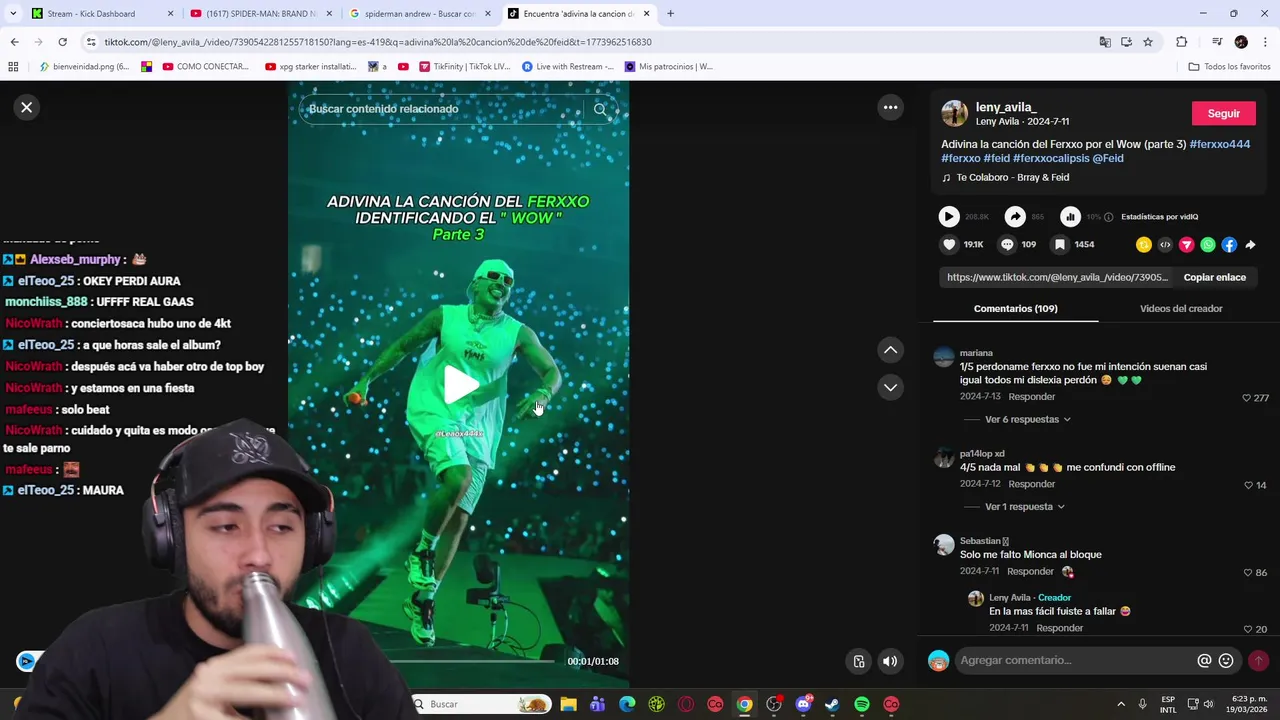
Task: Like Sebastian's comment (86)
Action: tap(1247, 572)
